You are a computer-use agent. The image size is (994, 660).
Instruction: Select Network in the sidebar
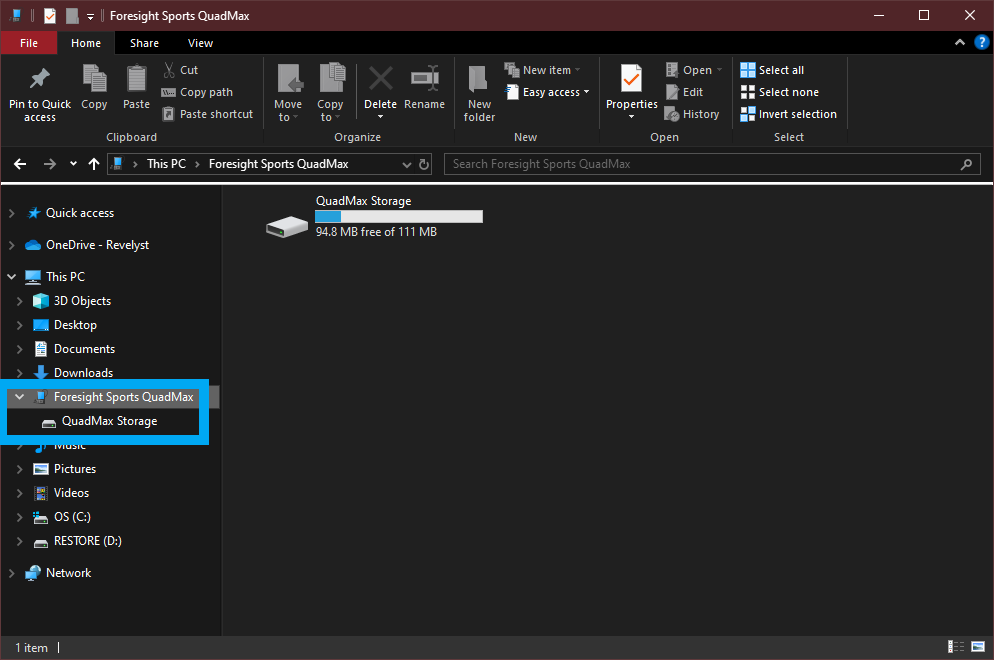click(68, 573)
